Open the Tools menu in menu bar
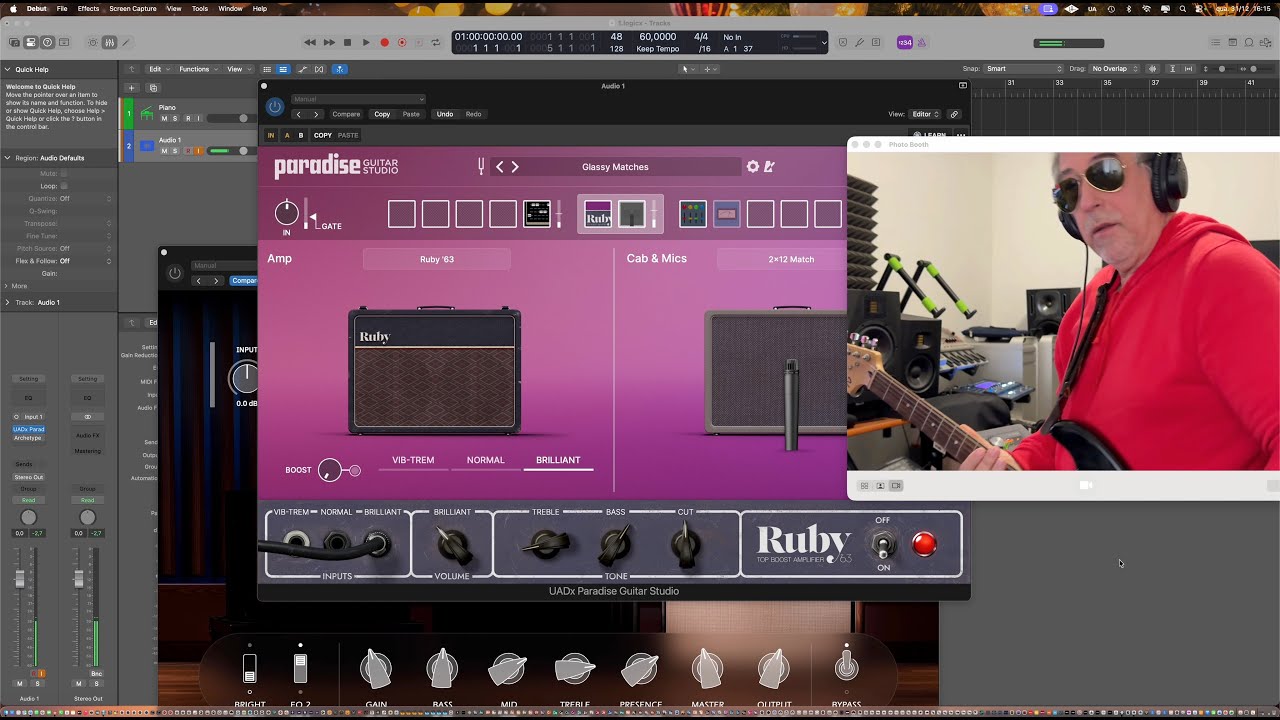Image resolution: width=1280 pixels, height=720 pixels. (x=200, y=8)
